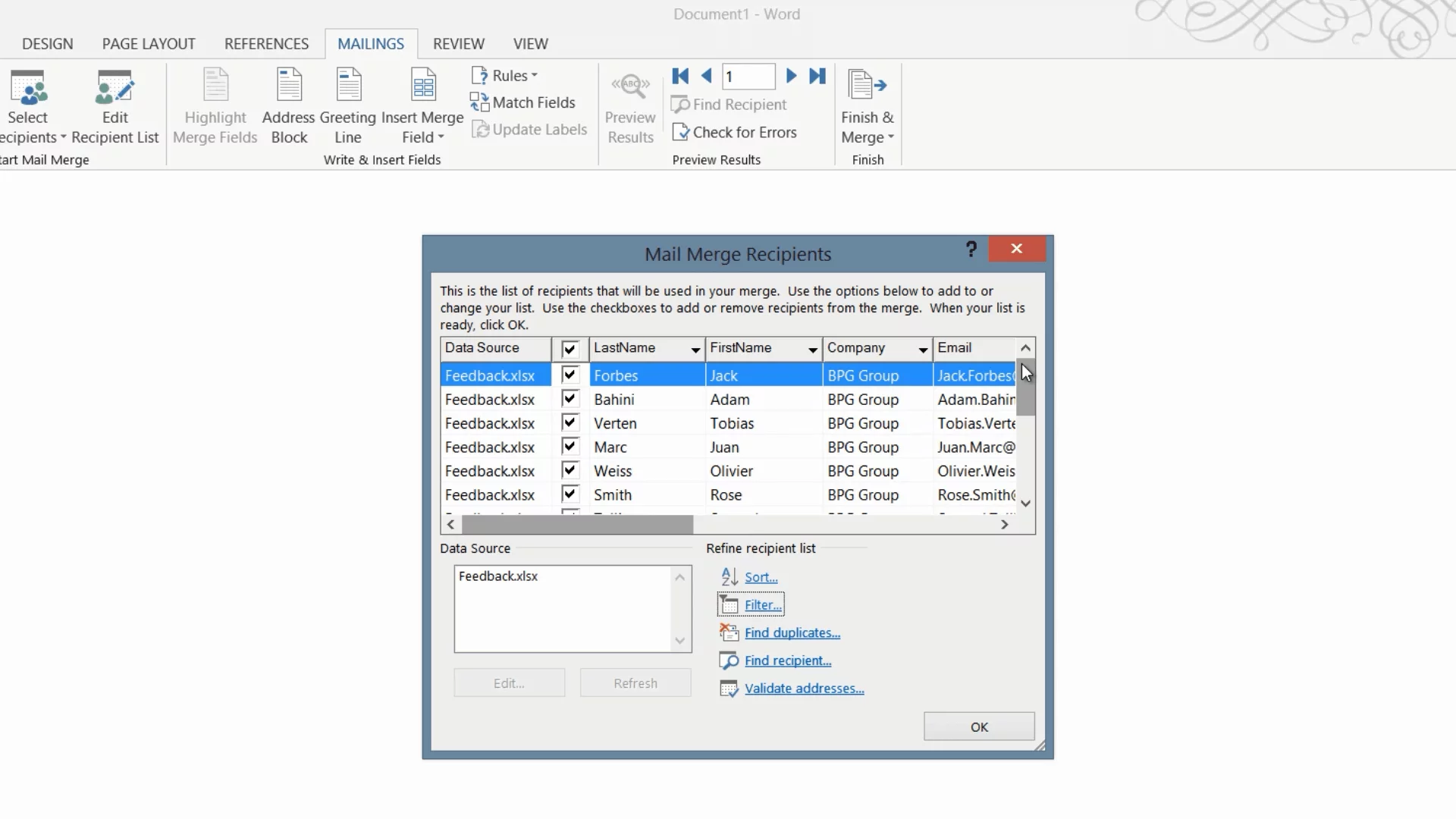Uncheck the recipient Verten checkbox

tap(570, 422)
